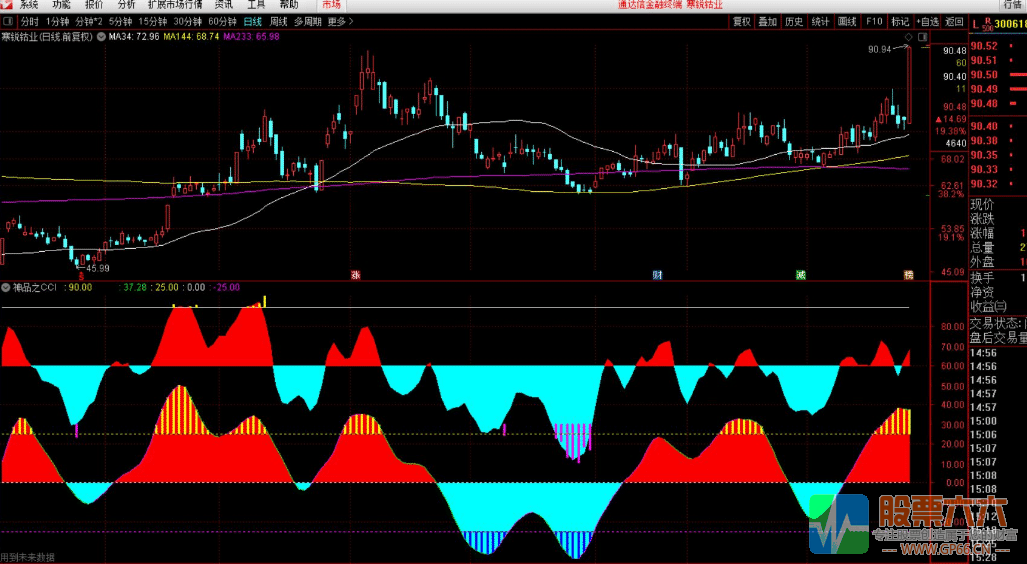
Task: Click the 45.99 low price label
Action: pyautogui.click(x=98, y=268)
